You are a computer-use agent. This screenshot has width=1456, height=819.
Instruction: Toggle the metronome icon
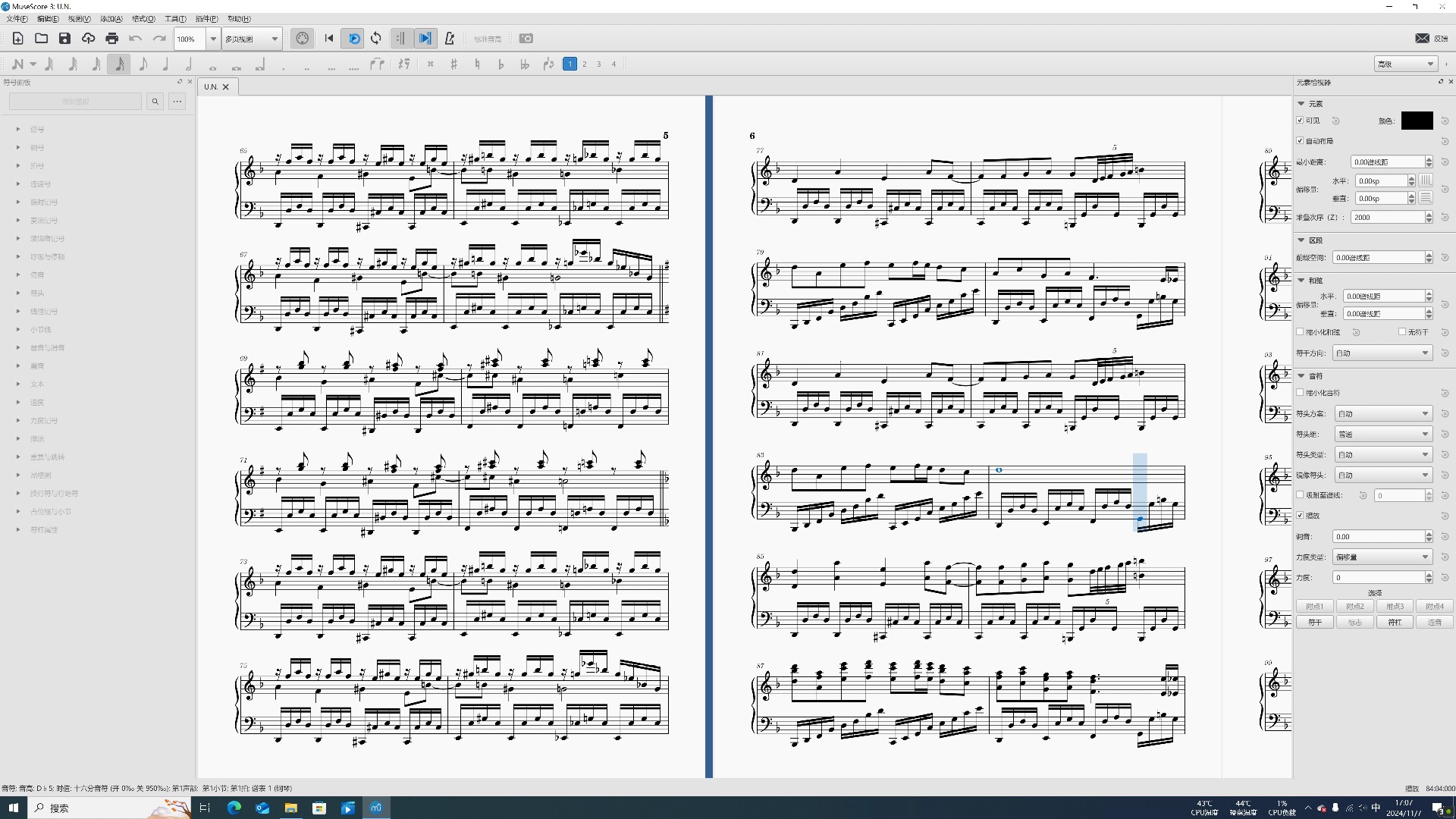click(x=449, y=39)
